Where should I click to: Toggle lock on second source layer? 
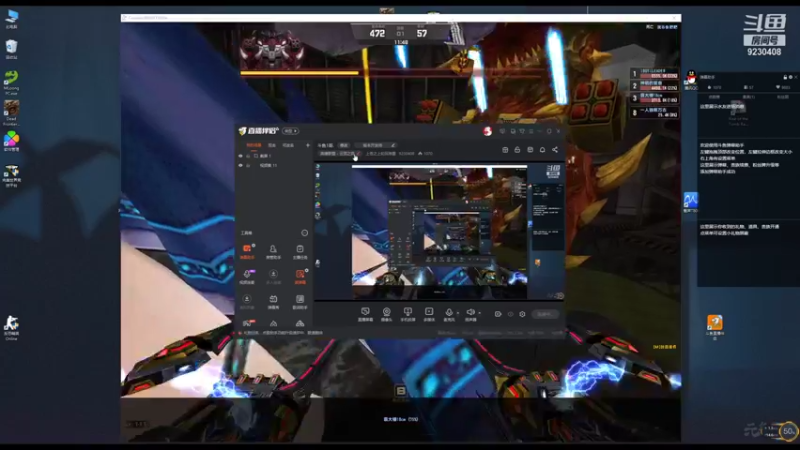click(x=248, y=165)
